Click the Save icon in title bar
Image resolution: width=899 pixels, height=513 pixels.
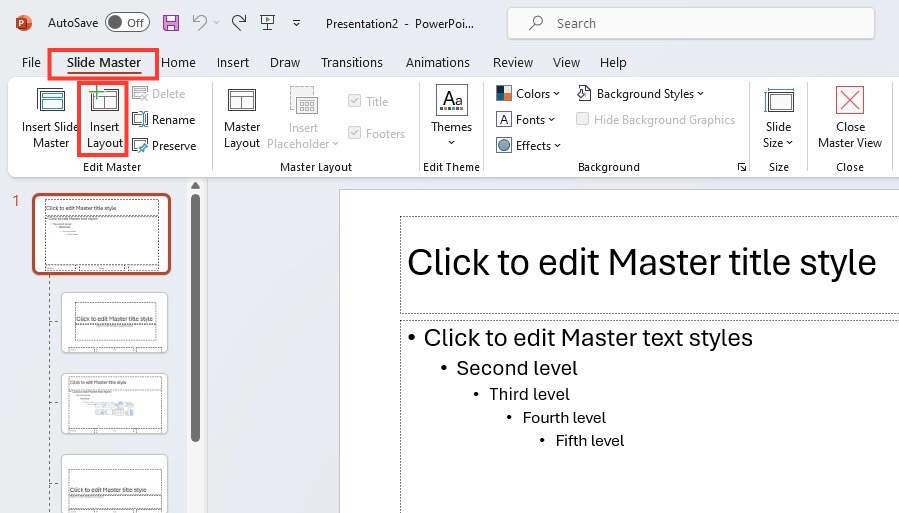point(171,23)
